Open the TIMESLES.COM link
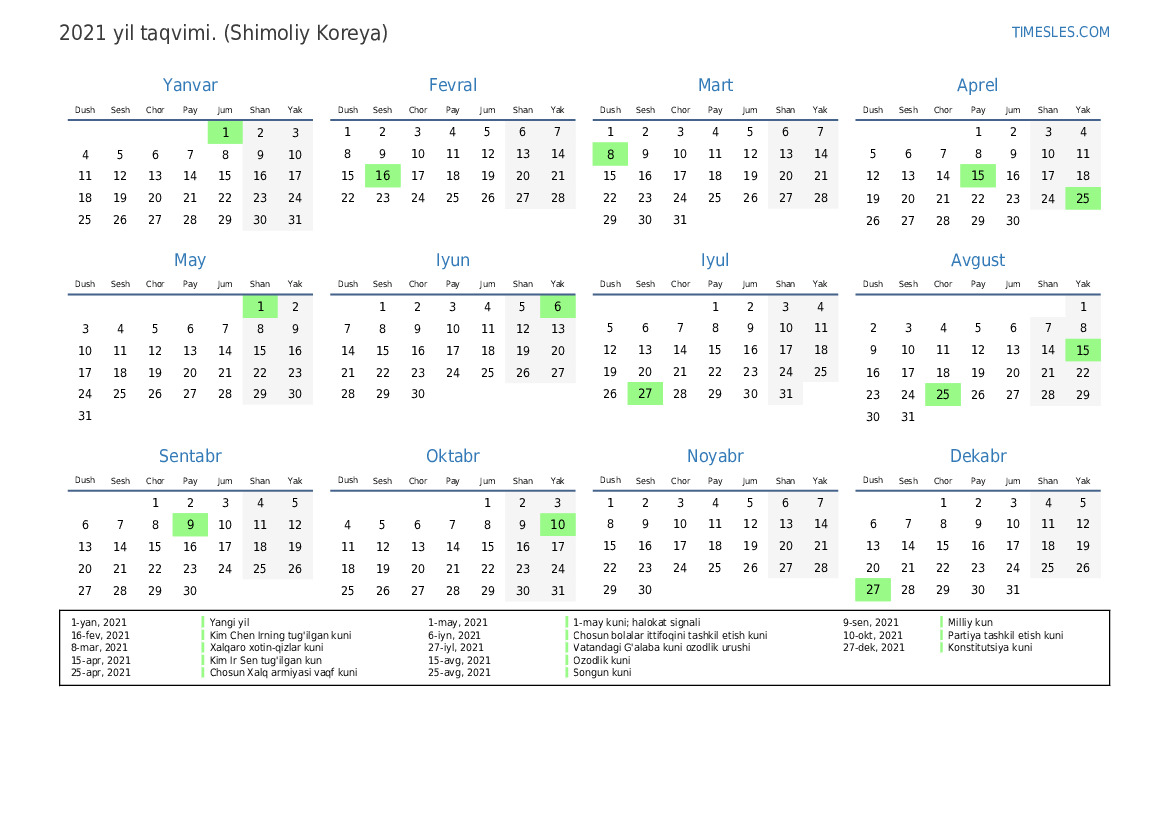1169x827 pixels. point(1060,32)
